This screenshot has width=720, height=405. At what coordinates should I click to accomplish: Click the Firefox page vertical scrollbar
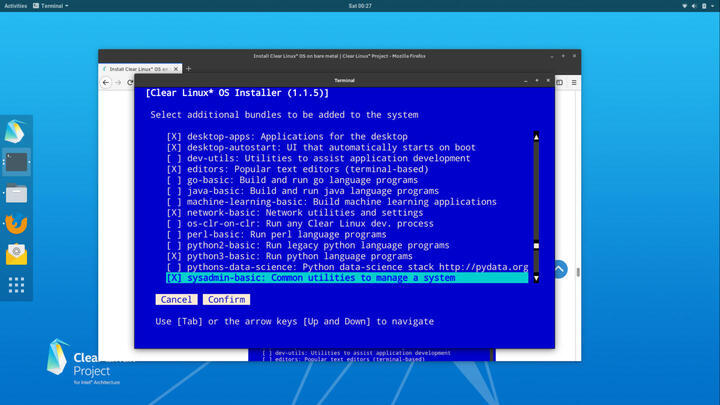(578, 272)
